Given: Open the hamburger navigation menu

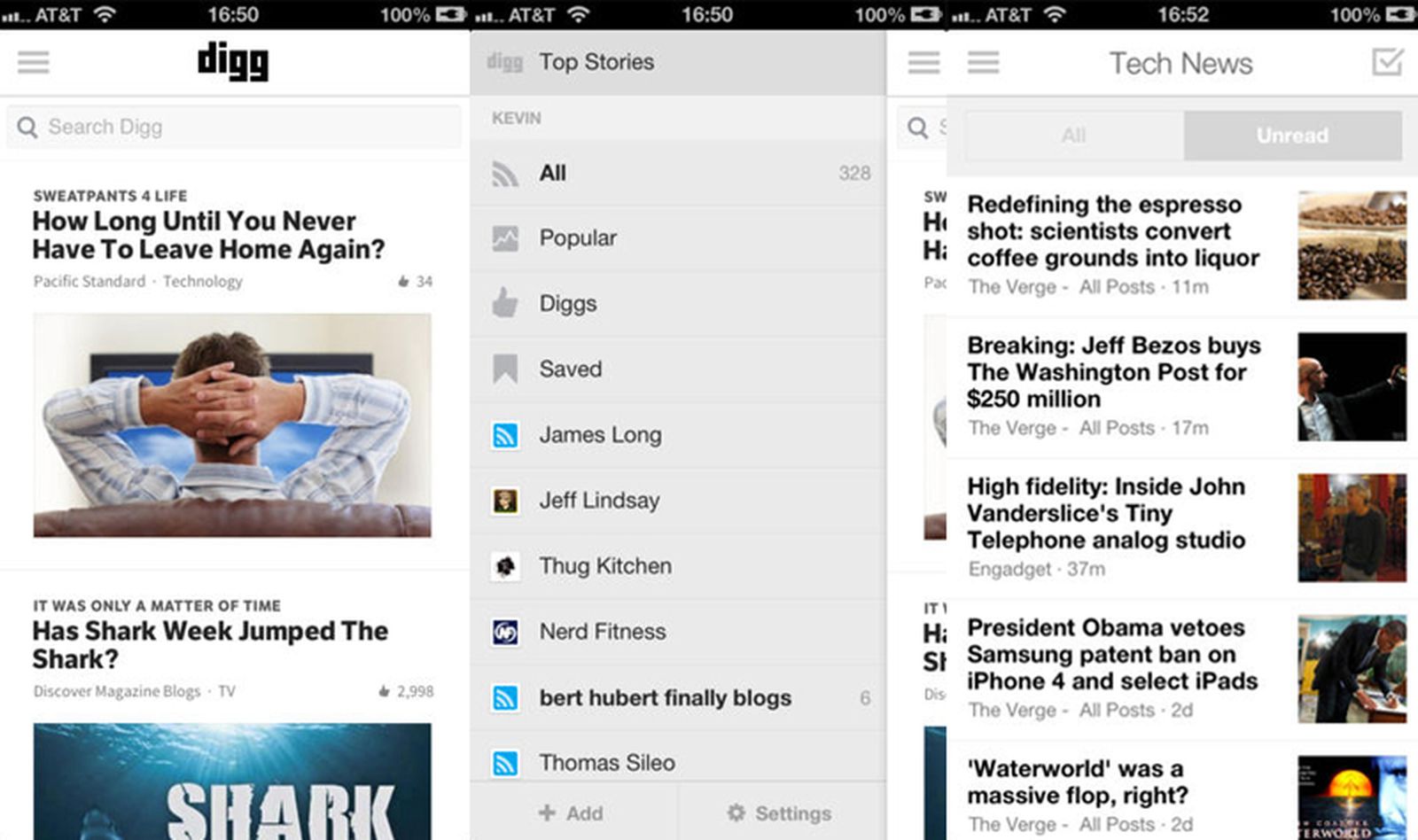Looking at the screenshot, I should point(33,62).
